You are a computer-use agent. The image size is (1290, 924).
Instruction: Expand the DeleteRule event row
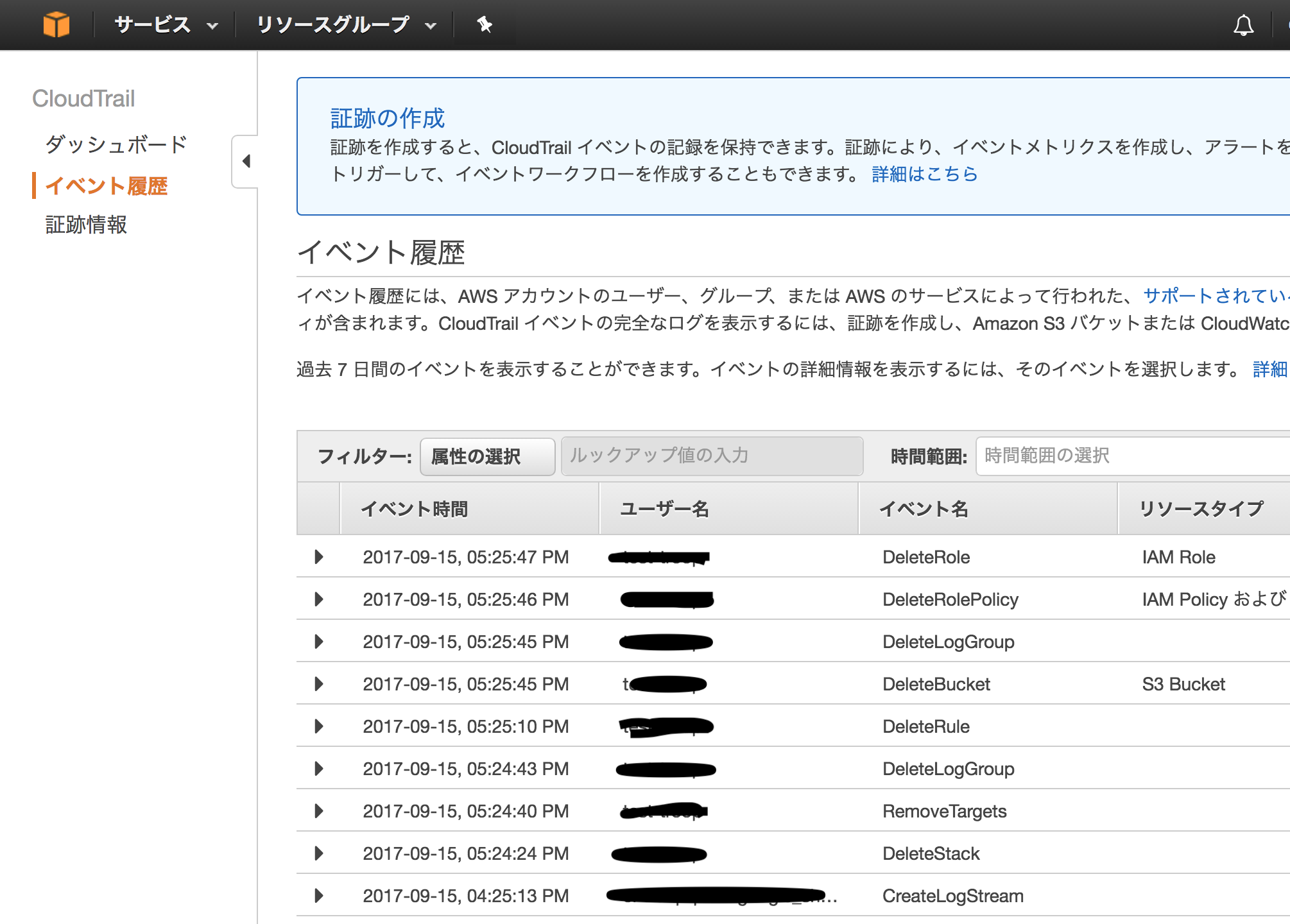click(318, 726)
